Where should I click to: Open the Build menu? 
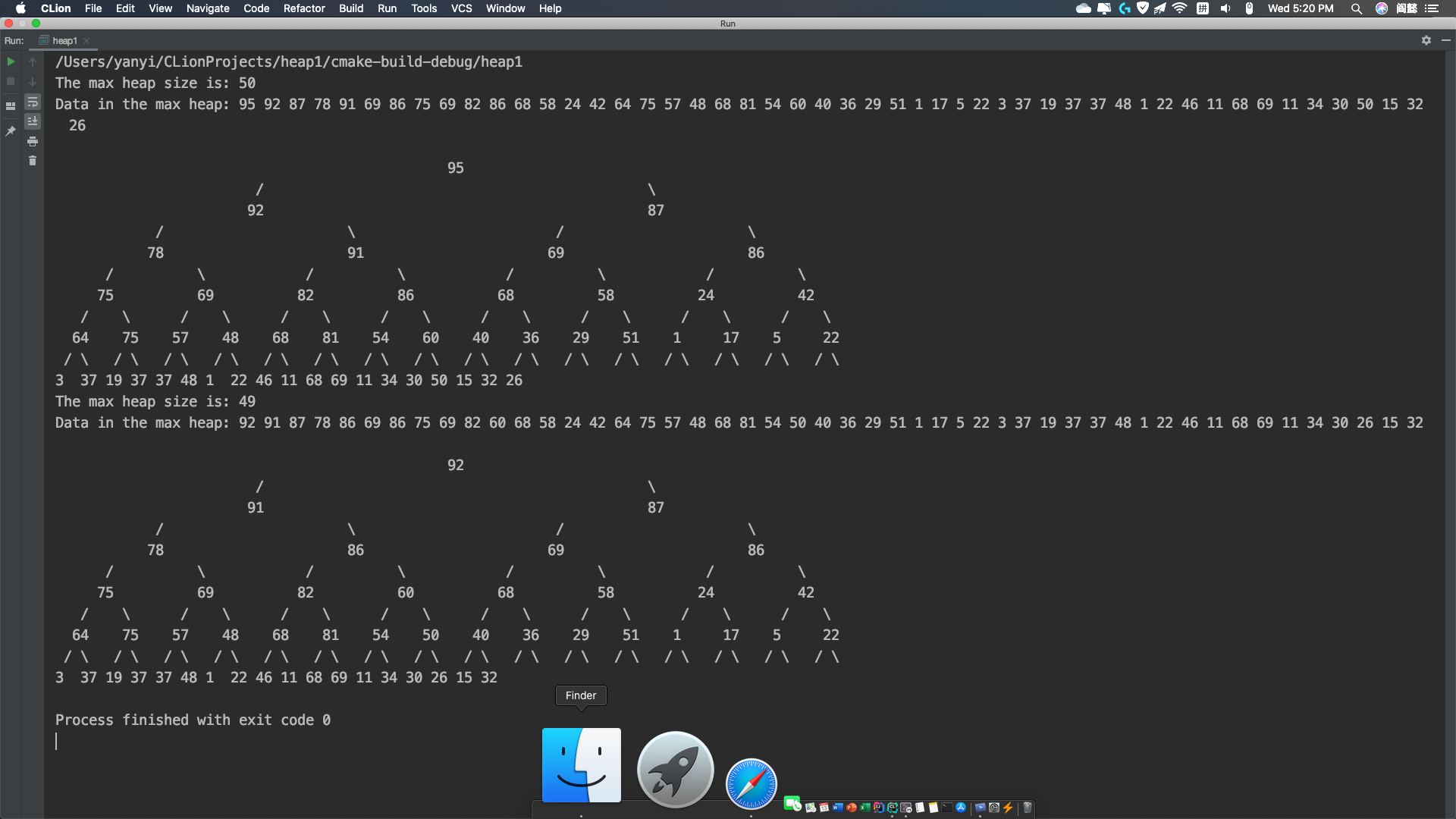351,8
